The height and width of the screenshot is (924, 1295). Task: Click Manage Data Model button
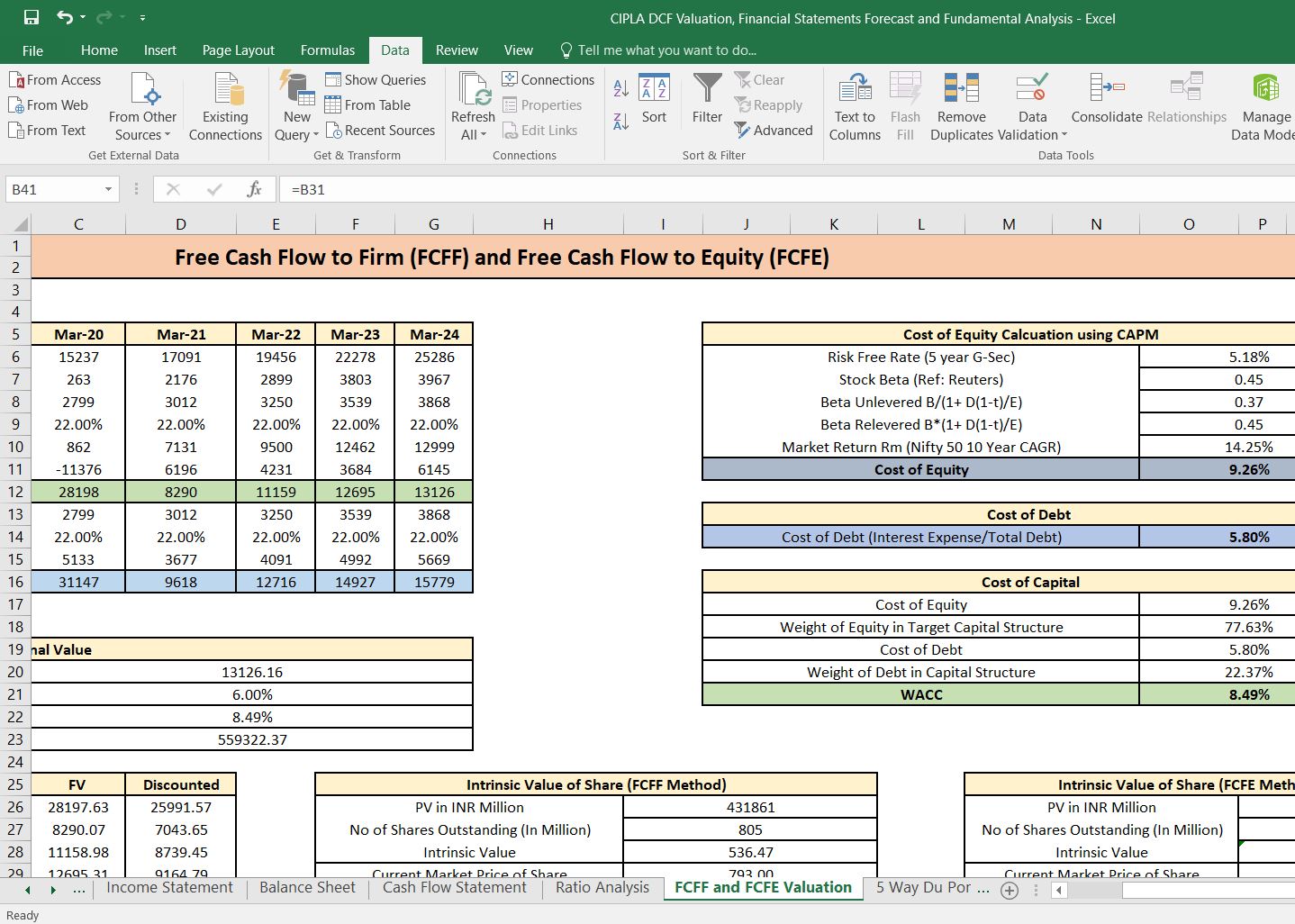(x=1264, y=106)
